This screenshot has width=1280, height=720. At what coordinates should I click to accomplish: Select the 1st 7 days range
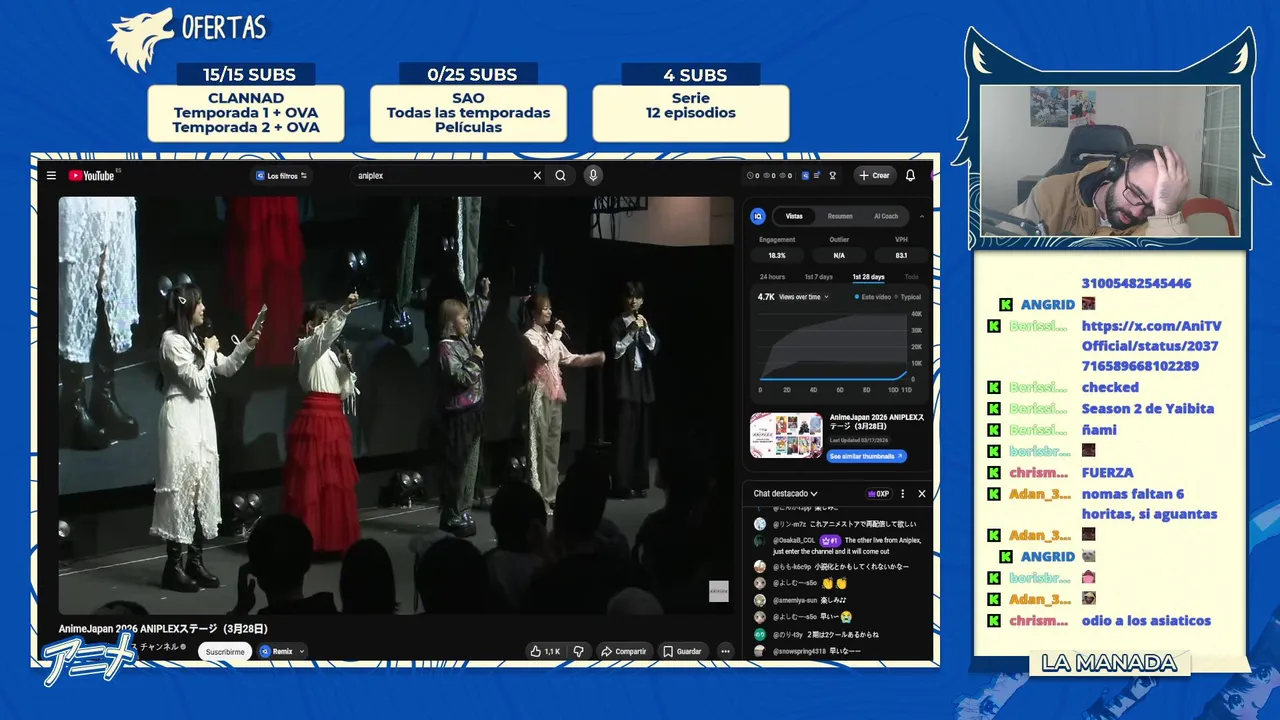[818, 277]
